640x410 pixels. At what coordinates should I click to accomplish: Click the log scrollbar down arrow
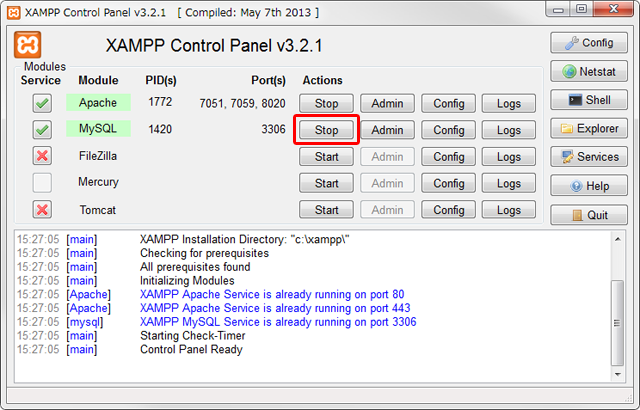point(618,374)
